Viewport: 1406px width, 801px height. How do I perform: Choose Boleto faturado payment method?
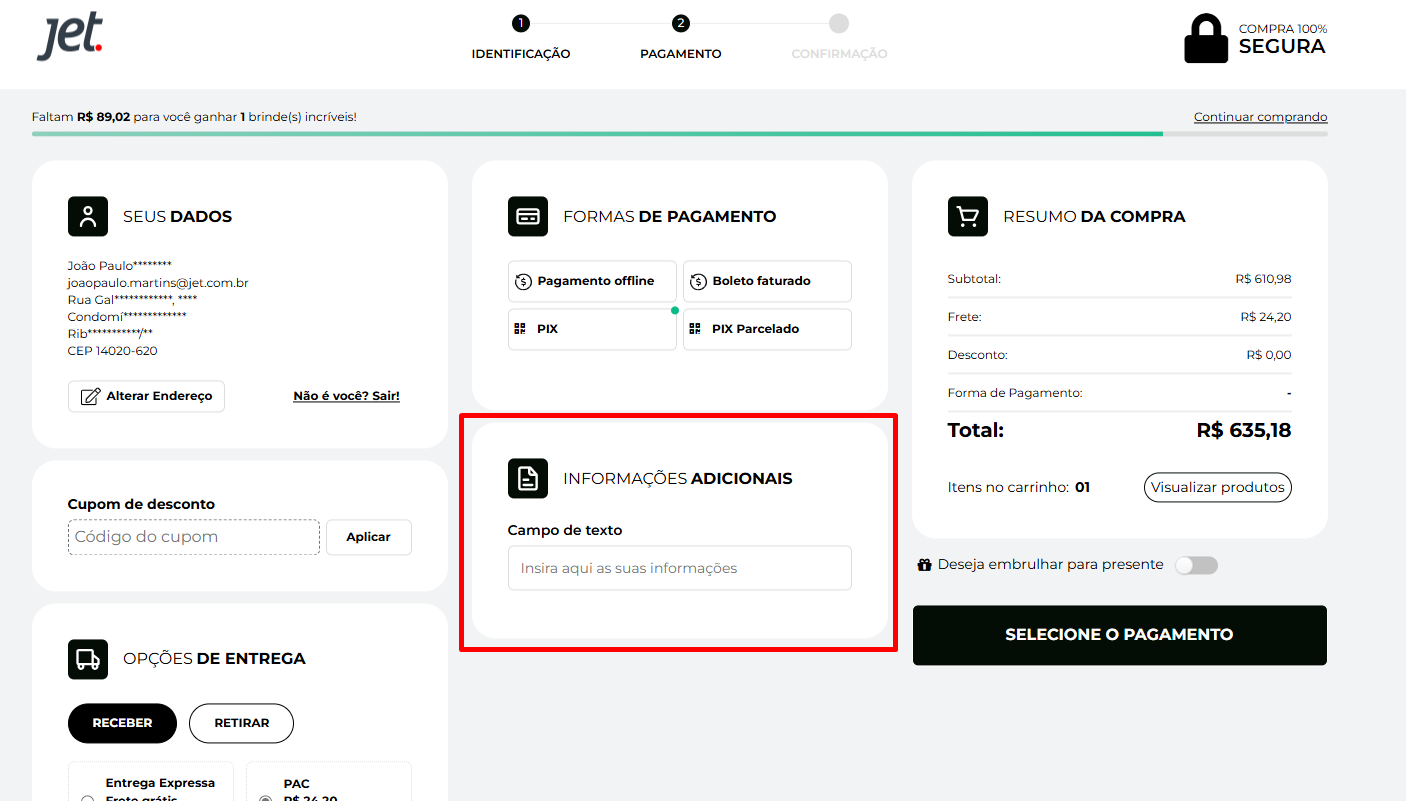(767, 281)
